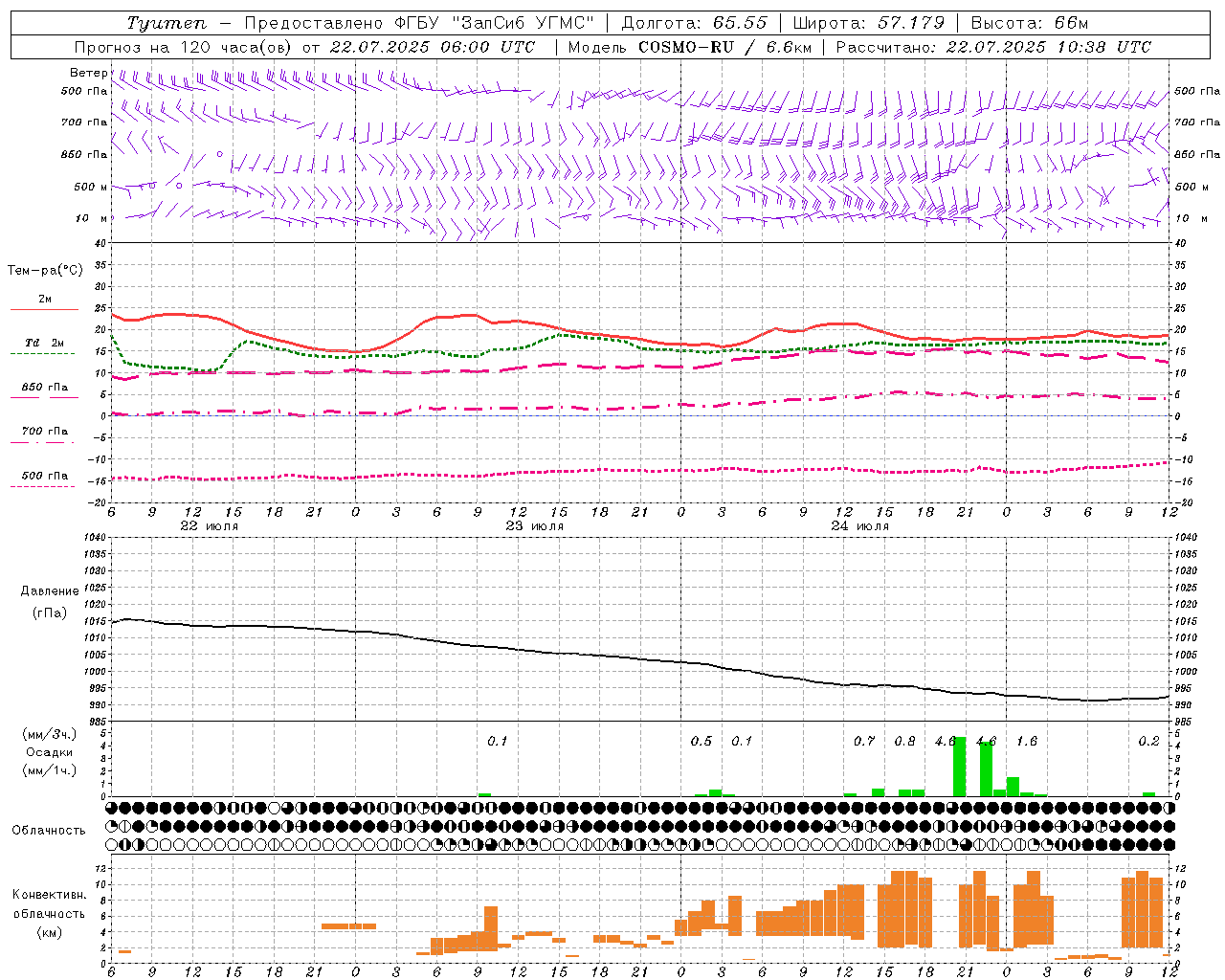Select the (мм/1ч.) unit label
This screenshot has height=980, width=1225.
pyautogui.click(x=49, y=770)
